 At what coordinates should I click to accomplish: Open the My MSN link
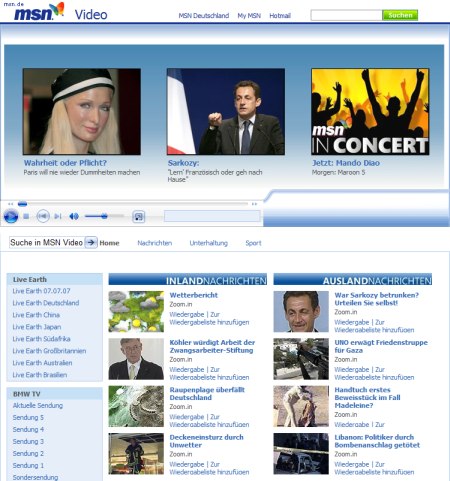(249, 16)
